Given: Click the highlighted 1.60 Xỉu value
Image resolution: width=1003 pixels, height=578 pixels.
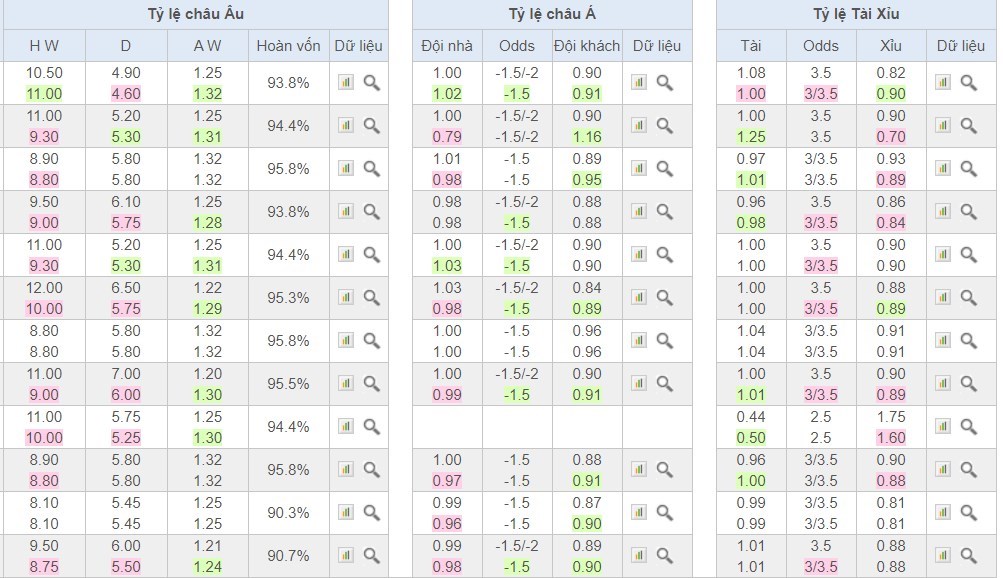Looking at the screenshot, I should click(890, 438).
